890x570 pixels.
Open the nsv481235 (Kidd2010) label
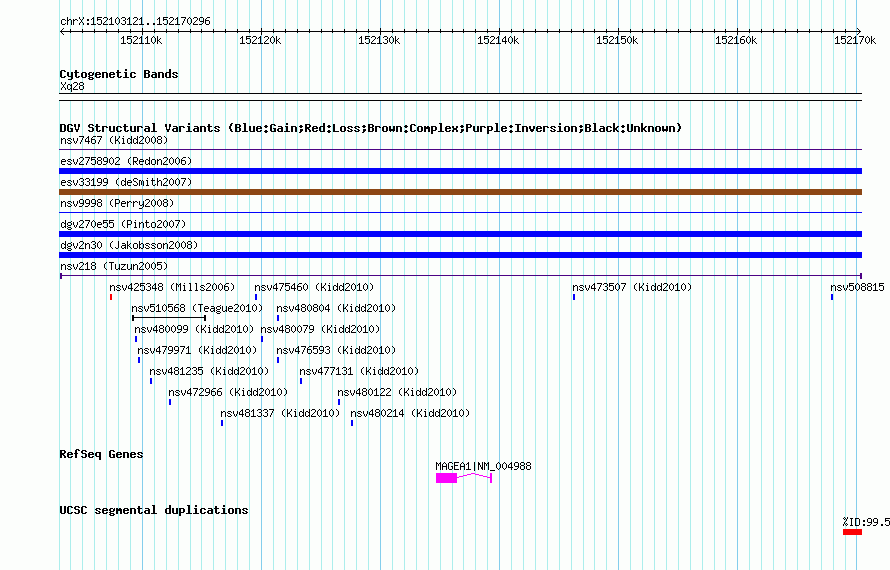pyautogui.click(x=209, y=371)
